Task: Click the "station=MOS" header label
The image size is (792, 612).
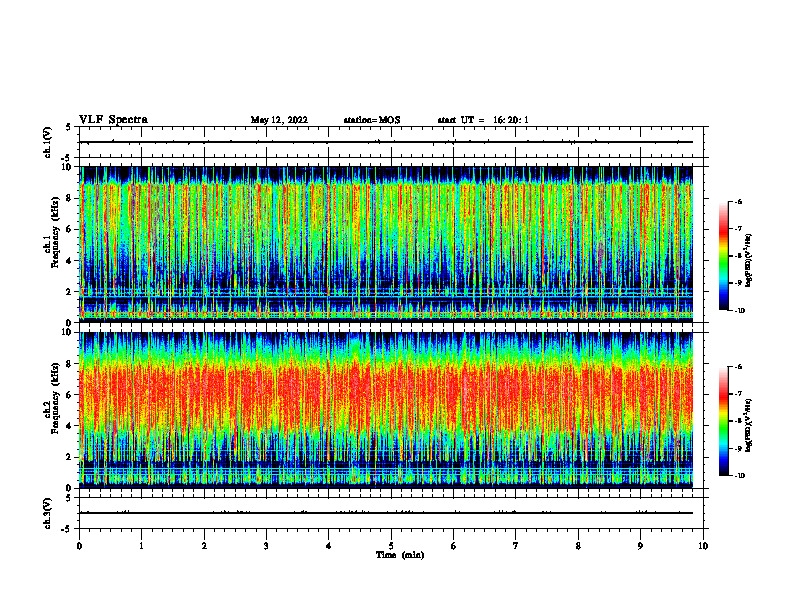Action: point(372,120)
